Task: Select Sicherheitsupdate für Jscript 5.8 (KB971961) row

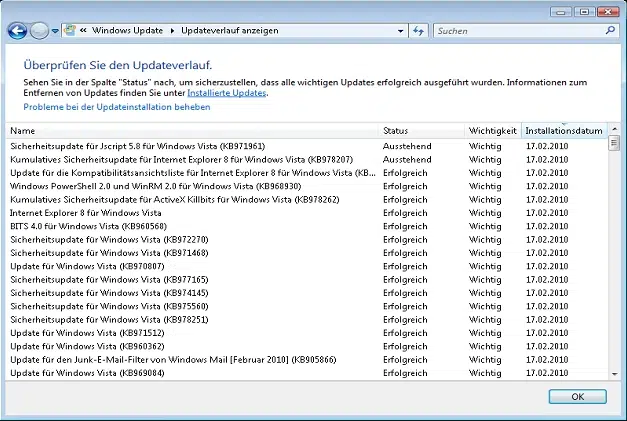Action: 307,146
